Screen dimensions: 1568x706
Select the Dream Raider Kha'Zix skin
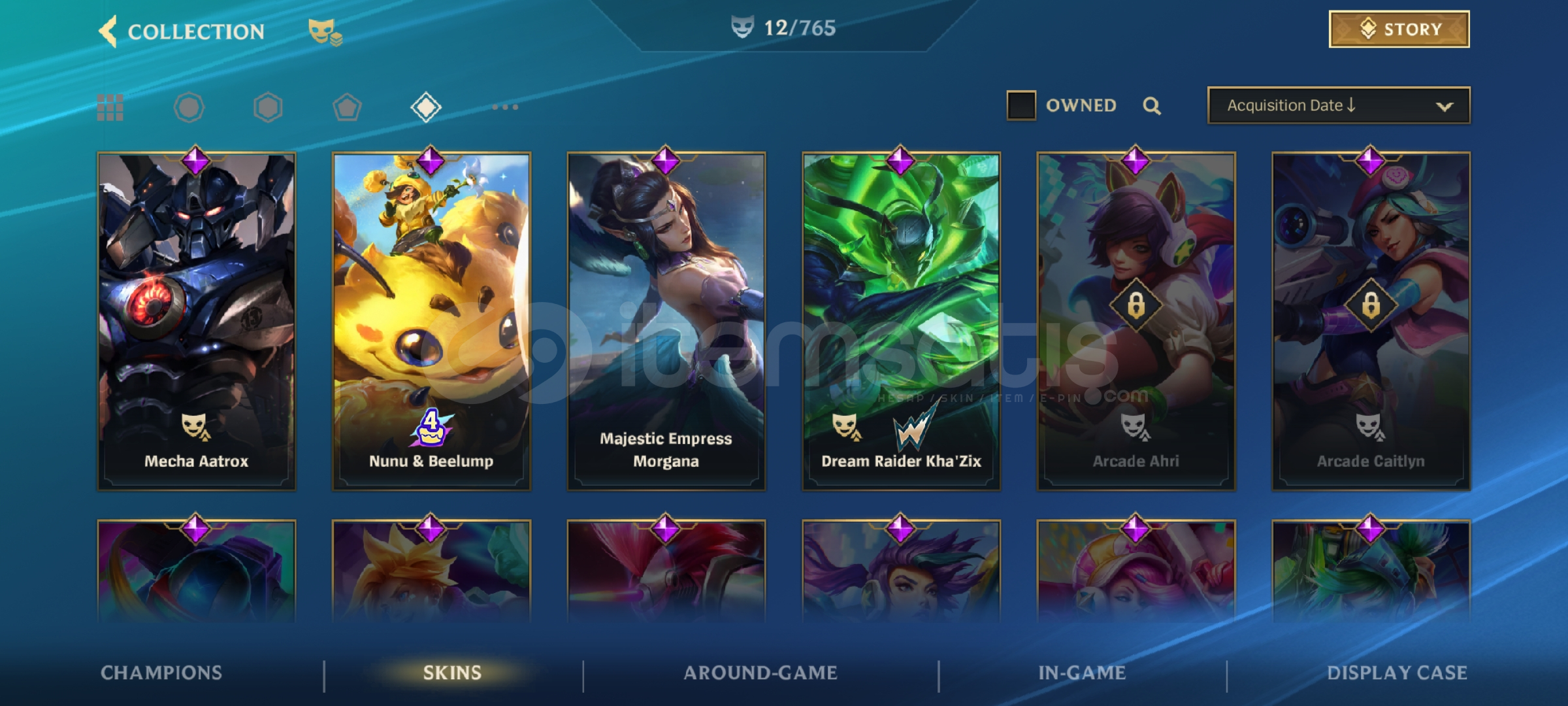(x=901, y=321)
